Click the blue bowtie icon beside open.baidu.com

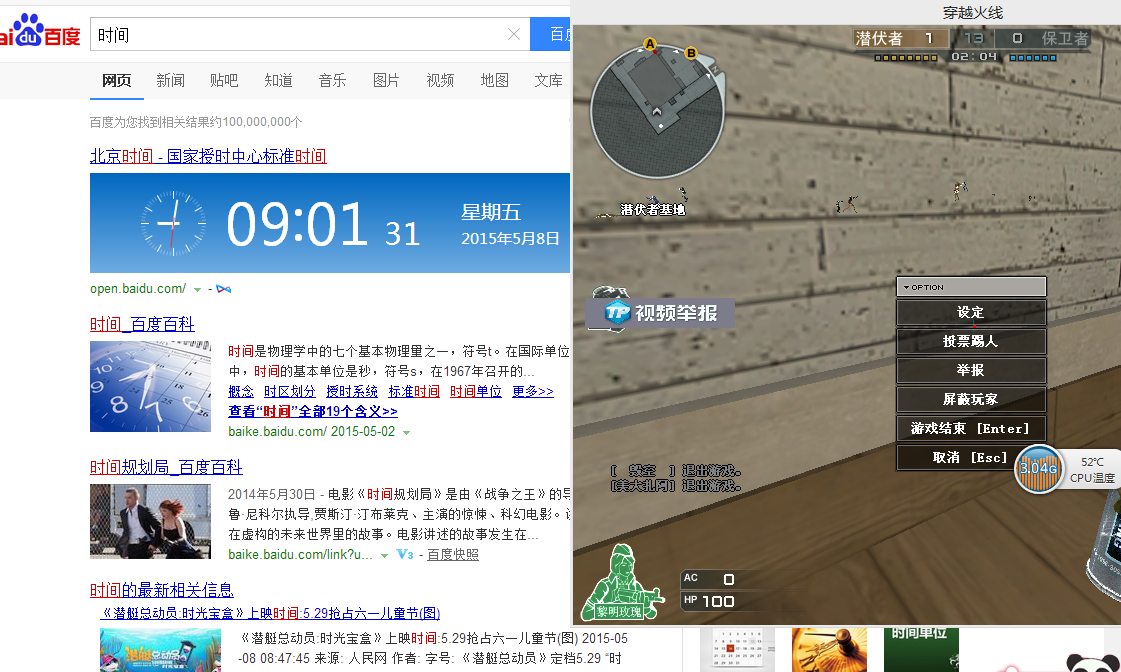pos(224,289)
